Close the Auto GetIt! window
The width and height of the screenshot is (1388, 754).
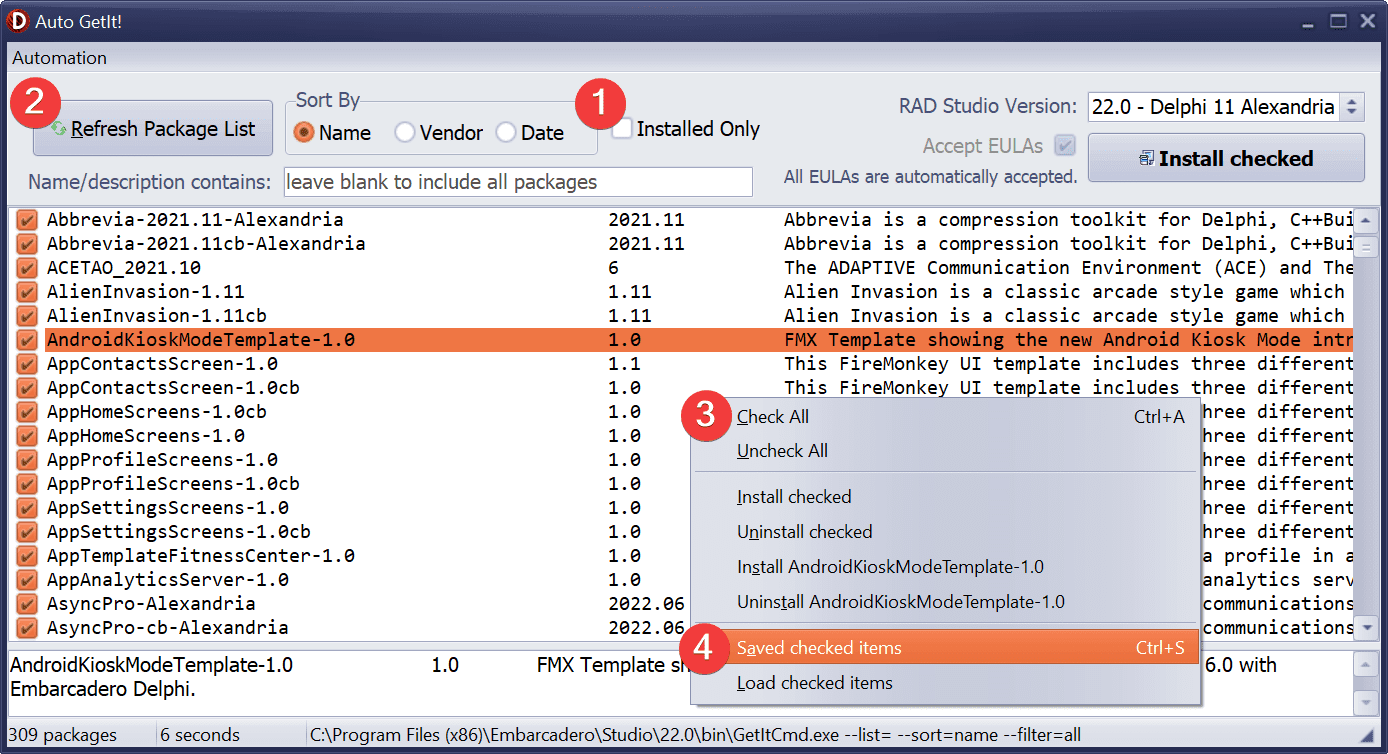1366,21
